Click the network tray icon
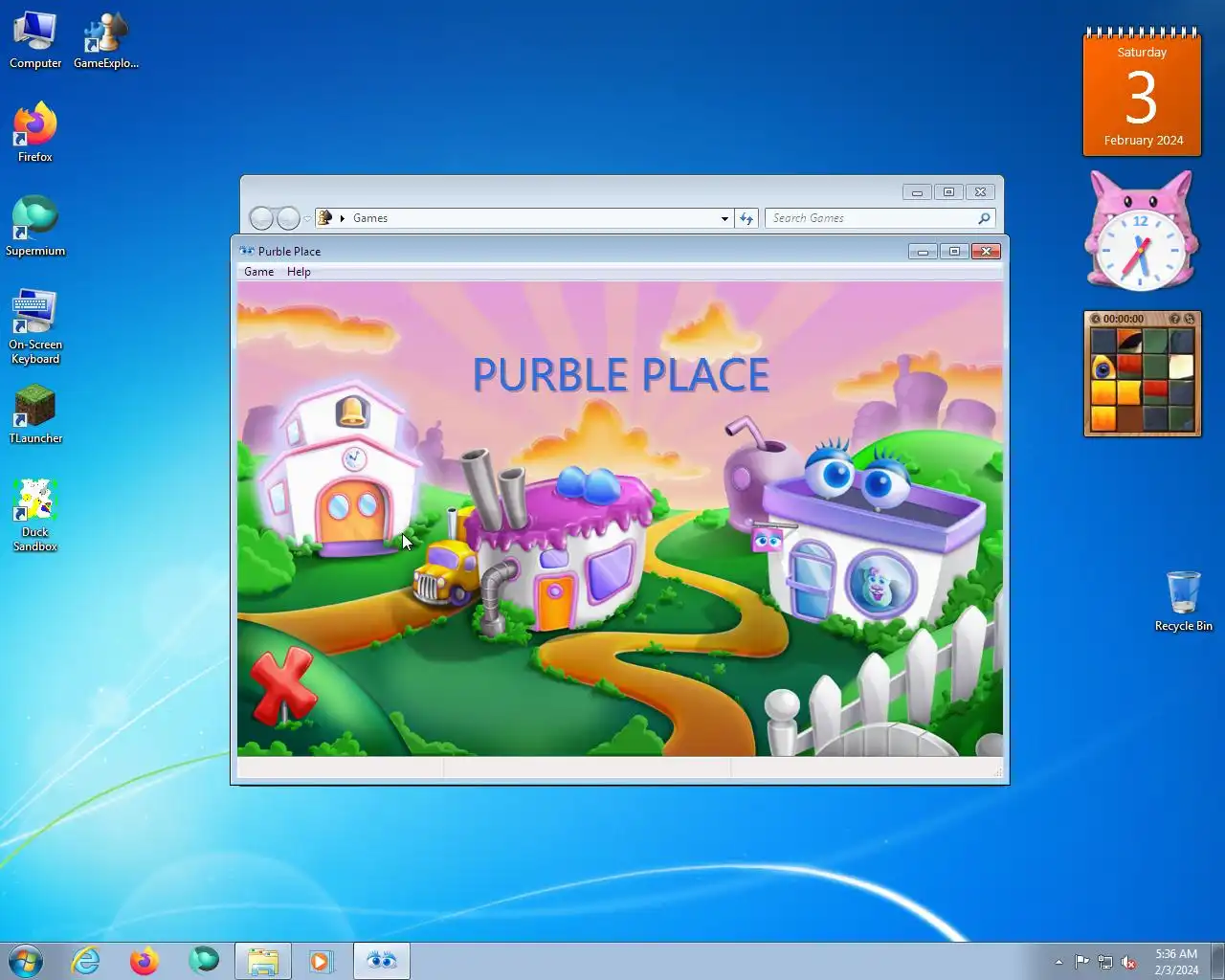The width and height of the screenshot is (1225, 980). (x=1105, y=962)
